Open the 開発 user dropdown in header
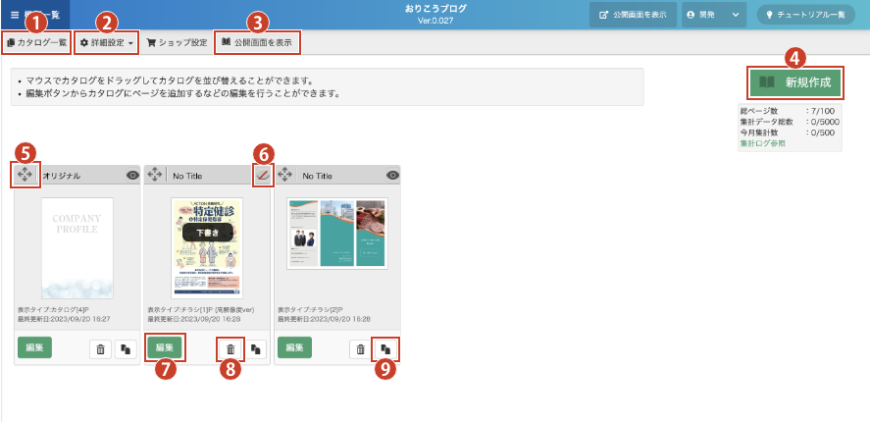The height and width of the screenshot is (422, 870). pos(713,15)
